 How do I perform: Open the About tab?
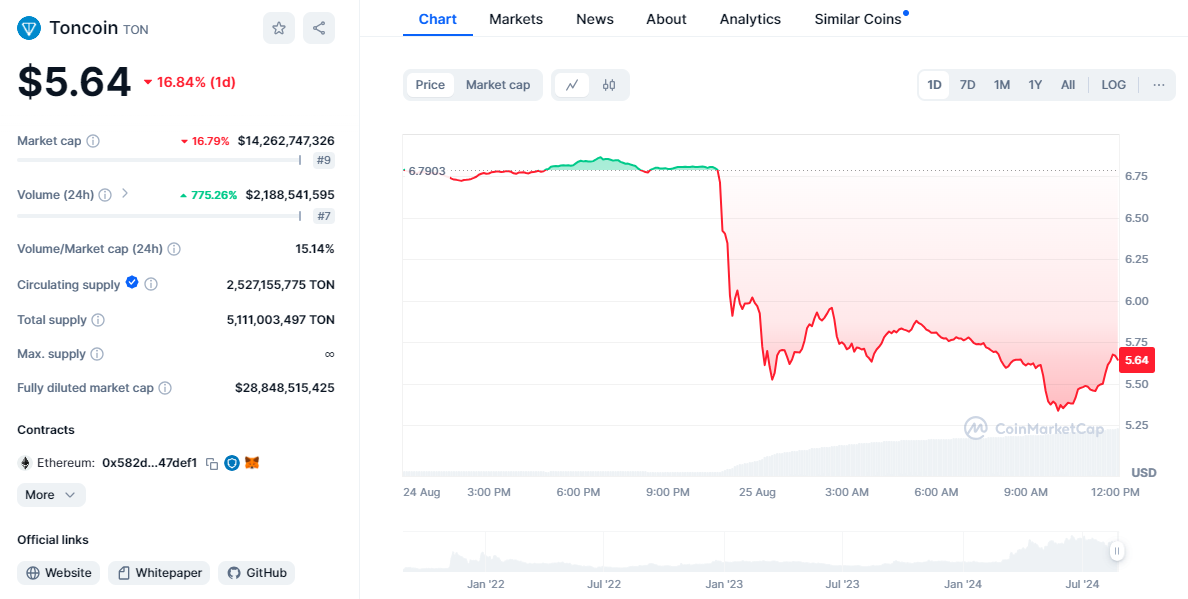[667, 19]
